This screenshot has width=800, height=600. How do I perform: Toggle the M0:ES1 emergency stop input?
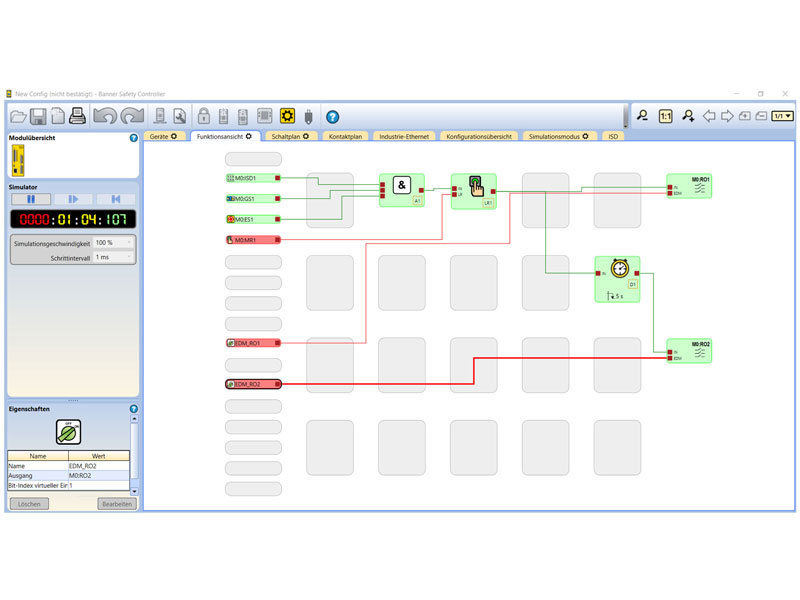252,219
